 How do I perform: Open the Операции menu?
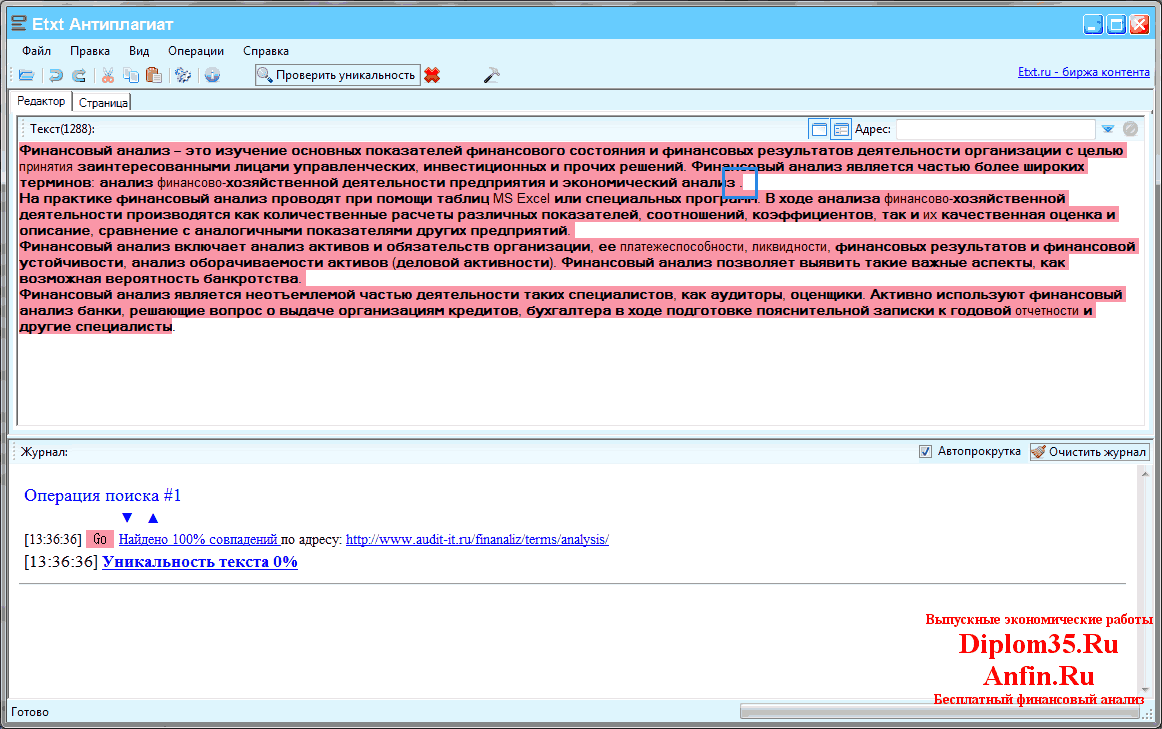point(196,50)
